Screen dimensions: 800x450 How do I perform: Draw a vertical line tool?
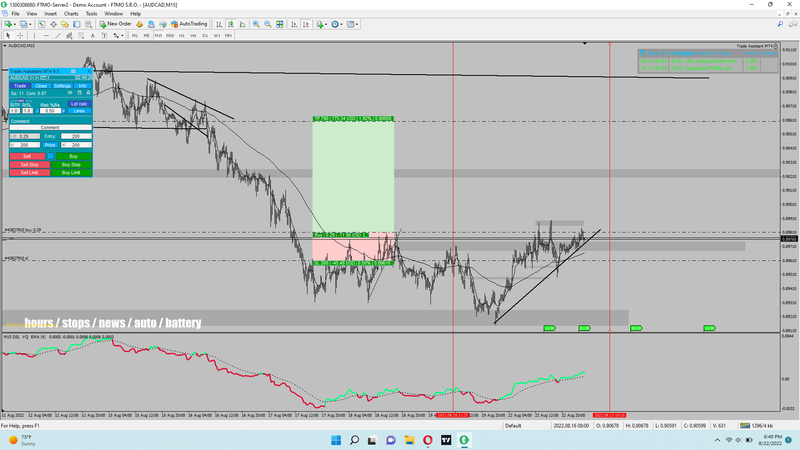[34, 35]
